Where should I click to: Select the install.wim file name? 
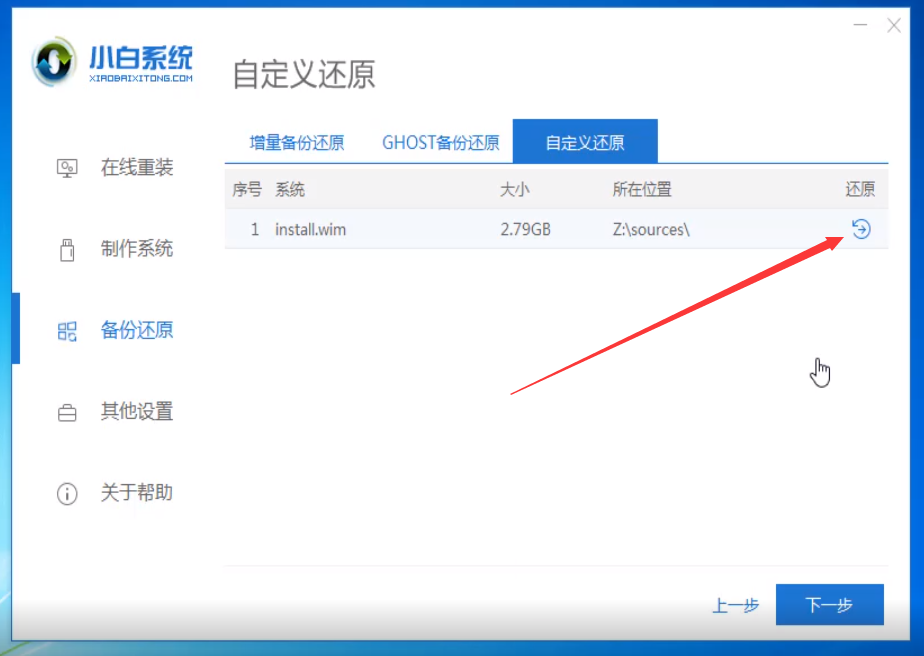(x=311, y=229)
